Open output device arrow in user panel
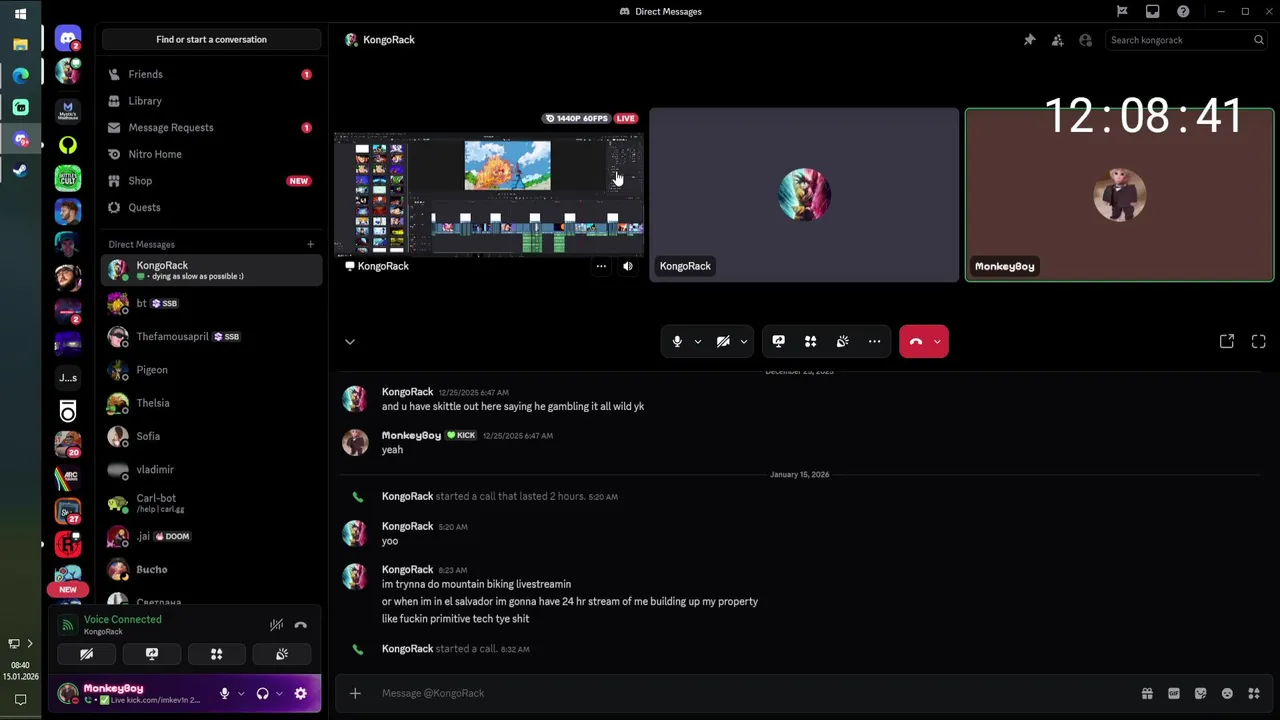 [x=279, y=693]
